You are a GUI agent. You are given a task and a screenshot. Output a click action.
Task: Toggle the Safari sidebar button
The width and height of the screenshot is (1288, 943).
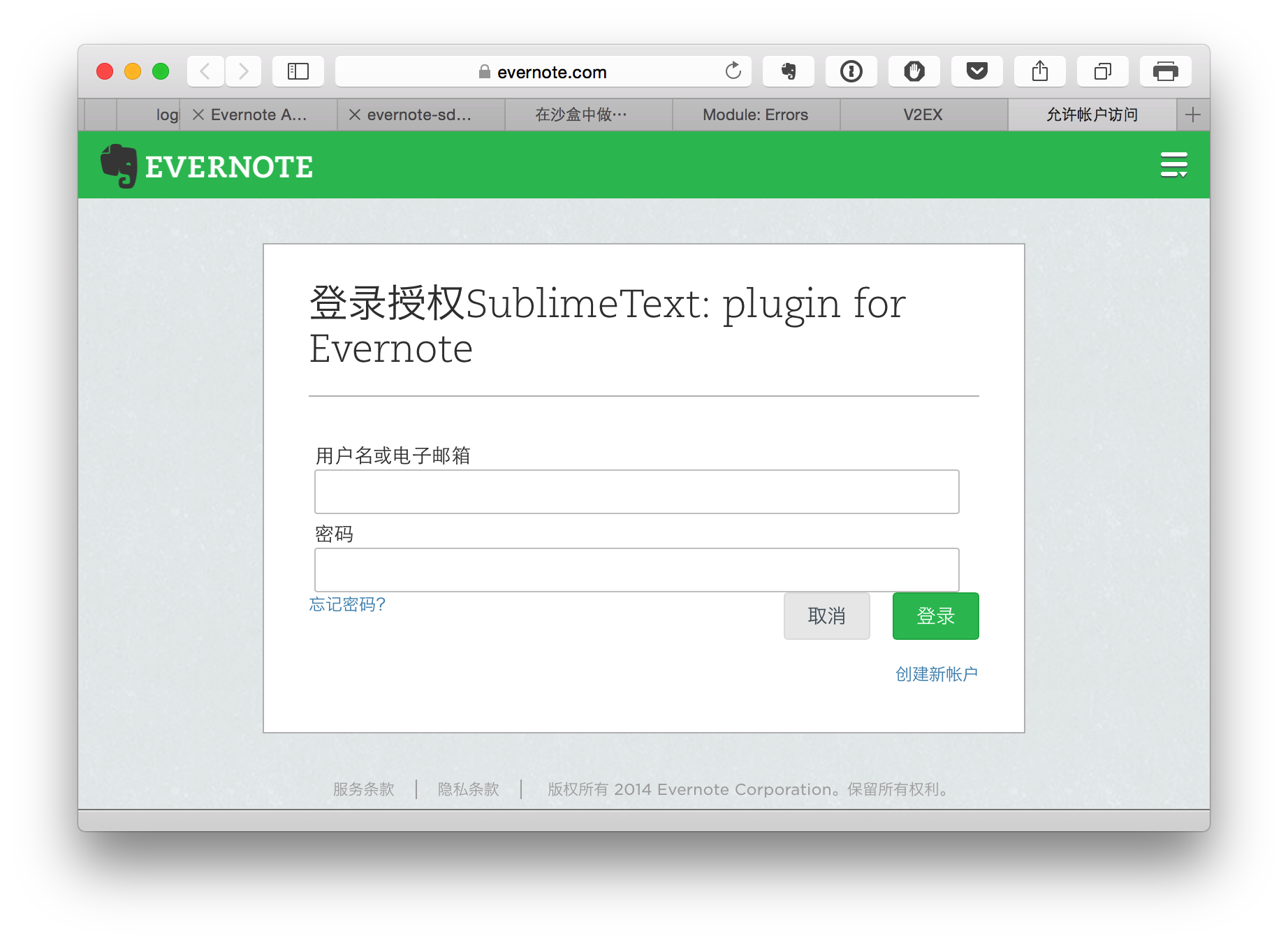tap(298, 71)
